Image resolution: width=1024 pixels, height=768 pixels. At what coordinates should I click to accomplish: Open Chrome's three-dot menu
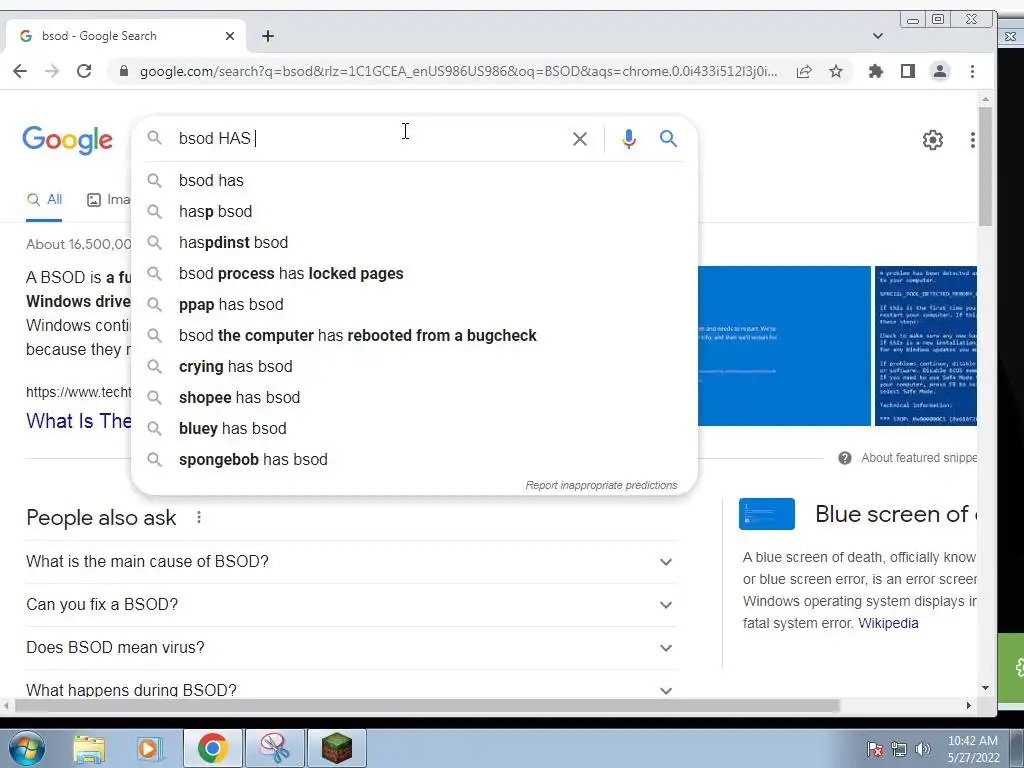pyautogui.click(x=972, y=71)
